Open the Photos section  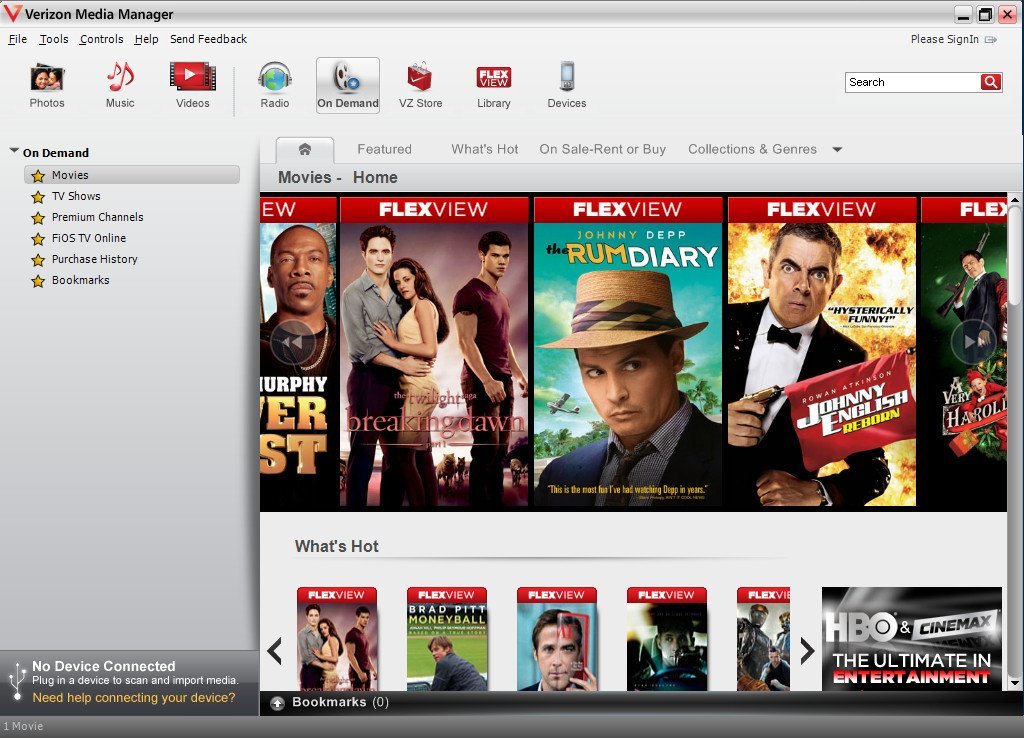tap(46, 84)
